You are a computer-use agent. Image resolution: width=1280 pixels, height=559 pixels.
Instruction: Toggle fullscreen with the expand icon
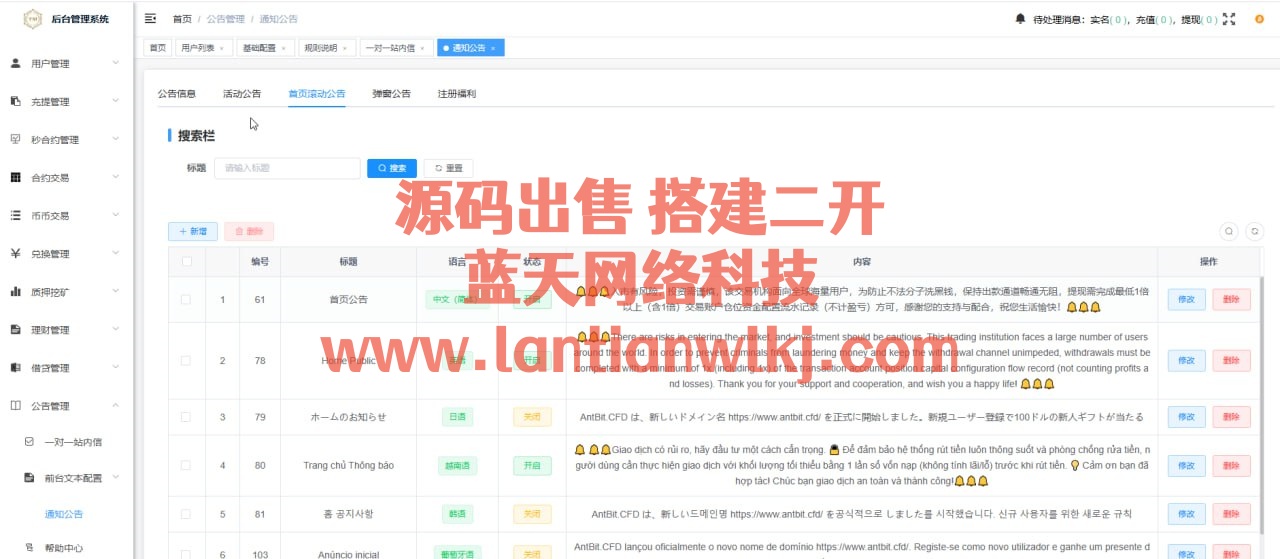point(1229,19)
